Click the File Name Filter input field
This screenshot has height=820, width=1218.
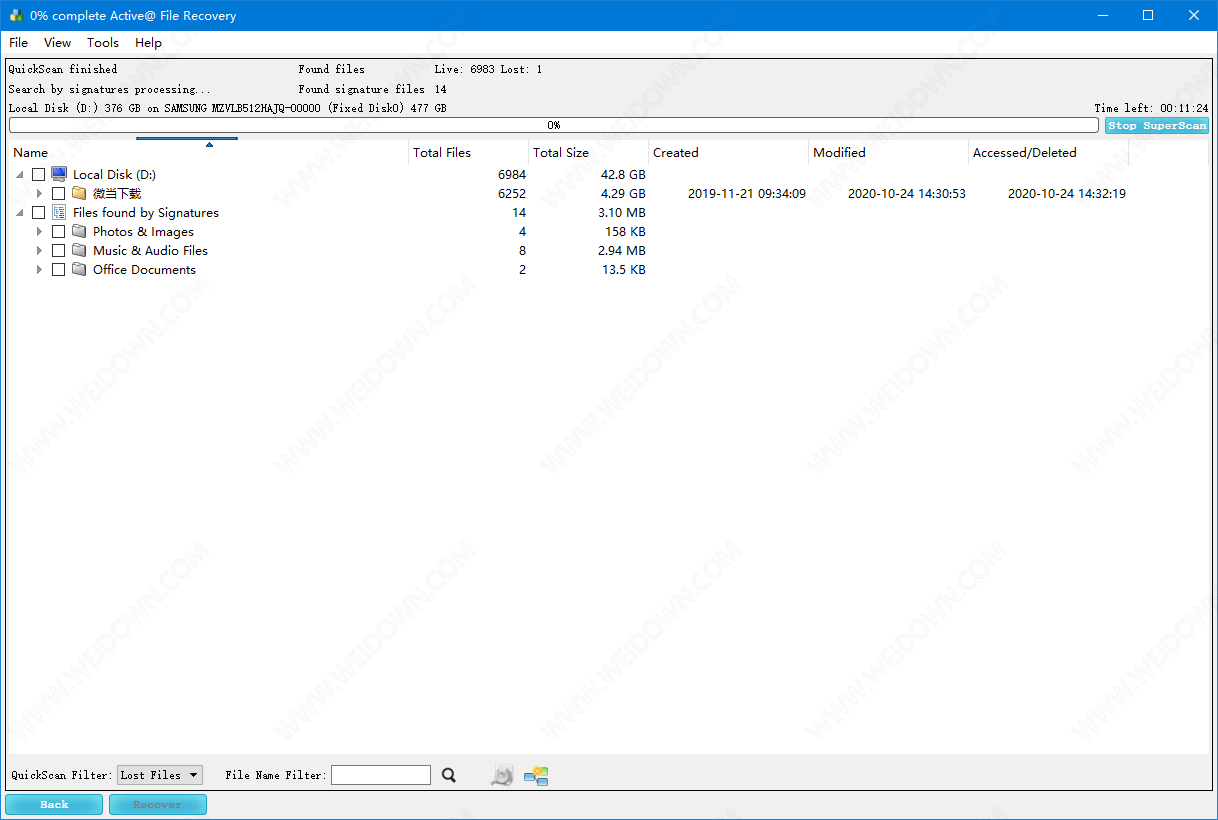[381, 775]
